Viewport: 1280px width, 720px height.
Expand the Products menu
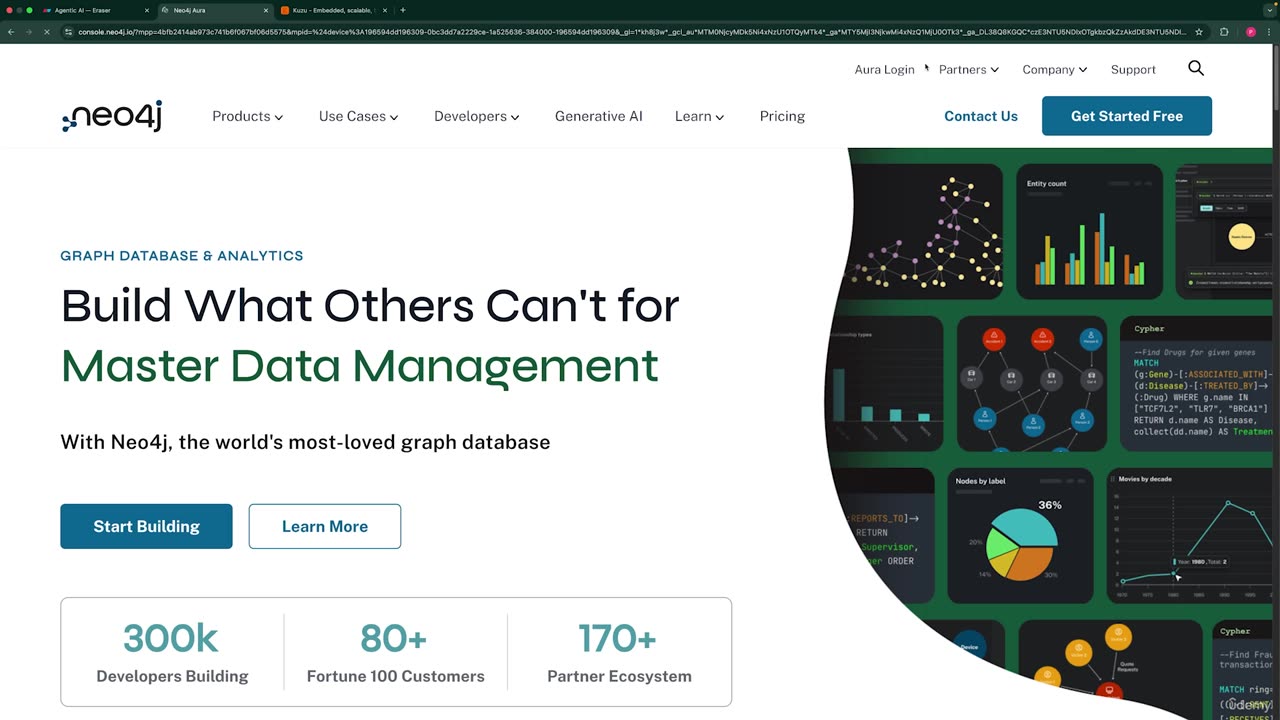(x=247, y=116)
